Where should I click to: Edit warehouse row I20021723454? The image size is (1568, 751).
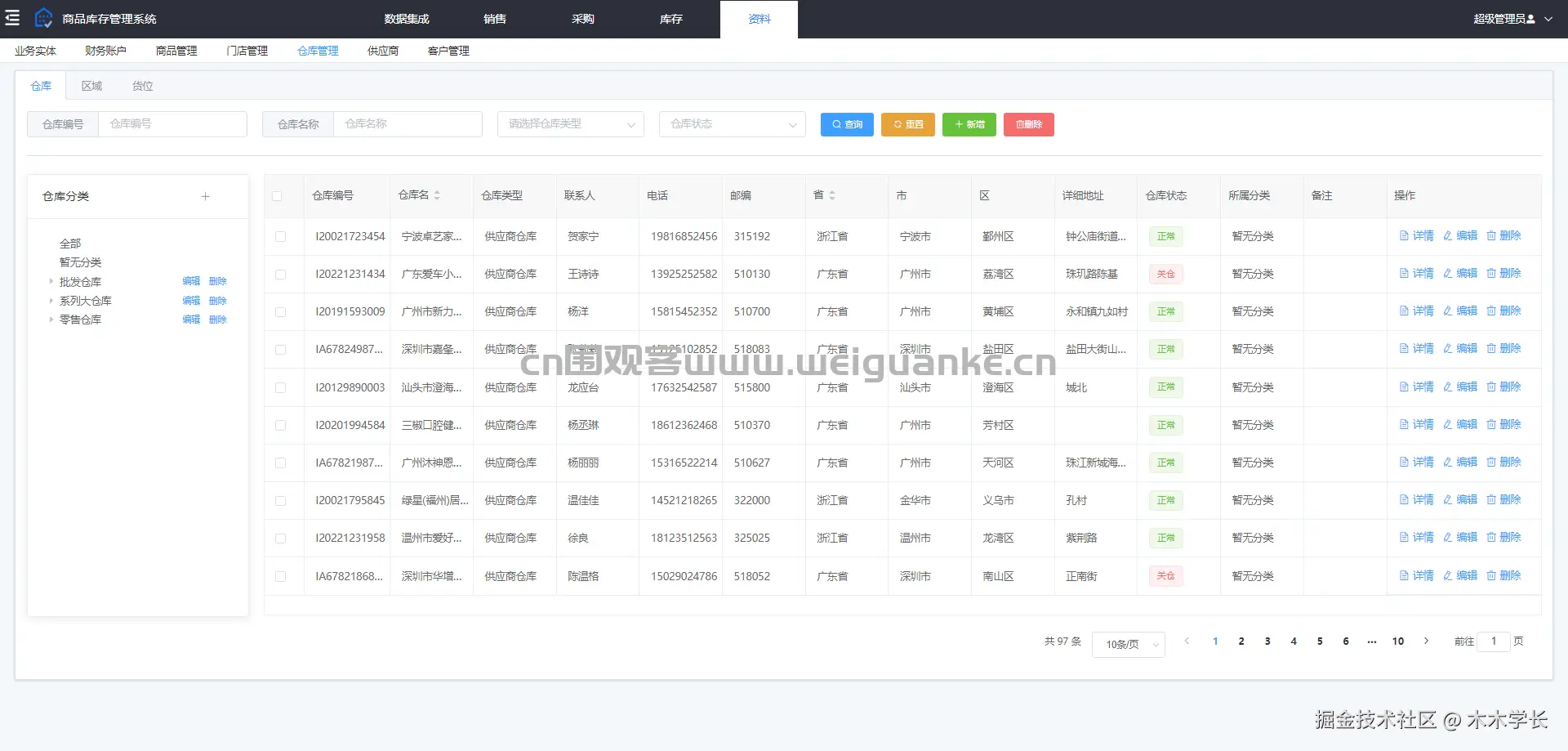(1460, 236)
